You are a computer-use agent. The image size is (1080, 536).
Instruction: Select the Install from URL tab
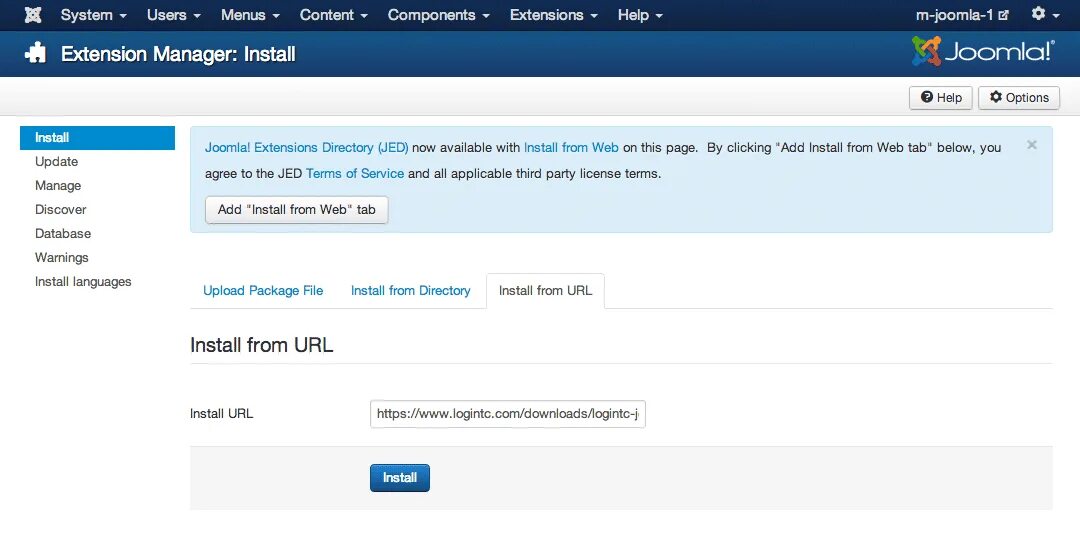pos(546,291)
